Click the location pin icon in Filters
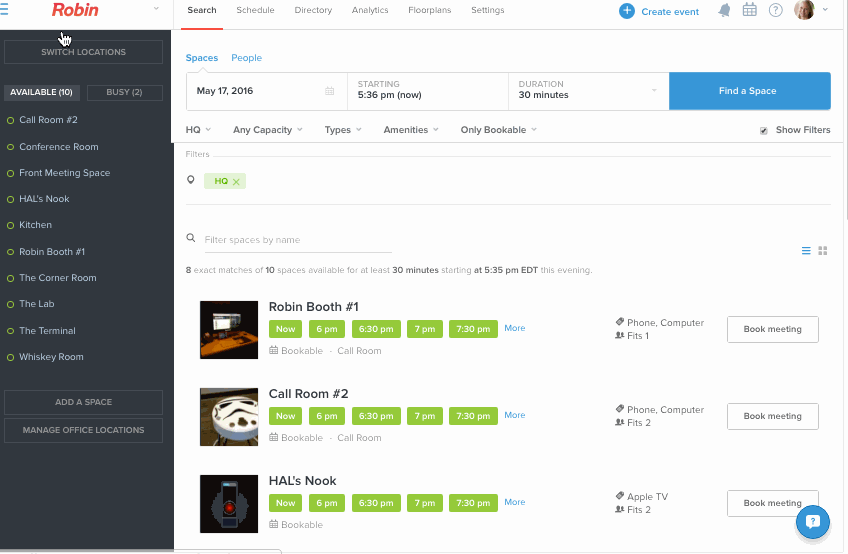The height and width of the screenshot is (554, 848). 190,180
